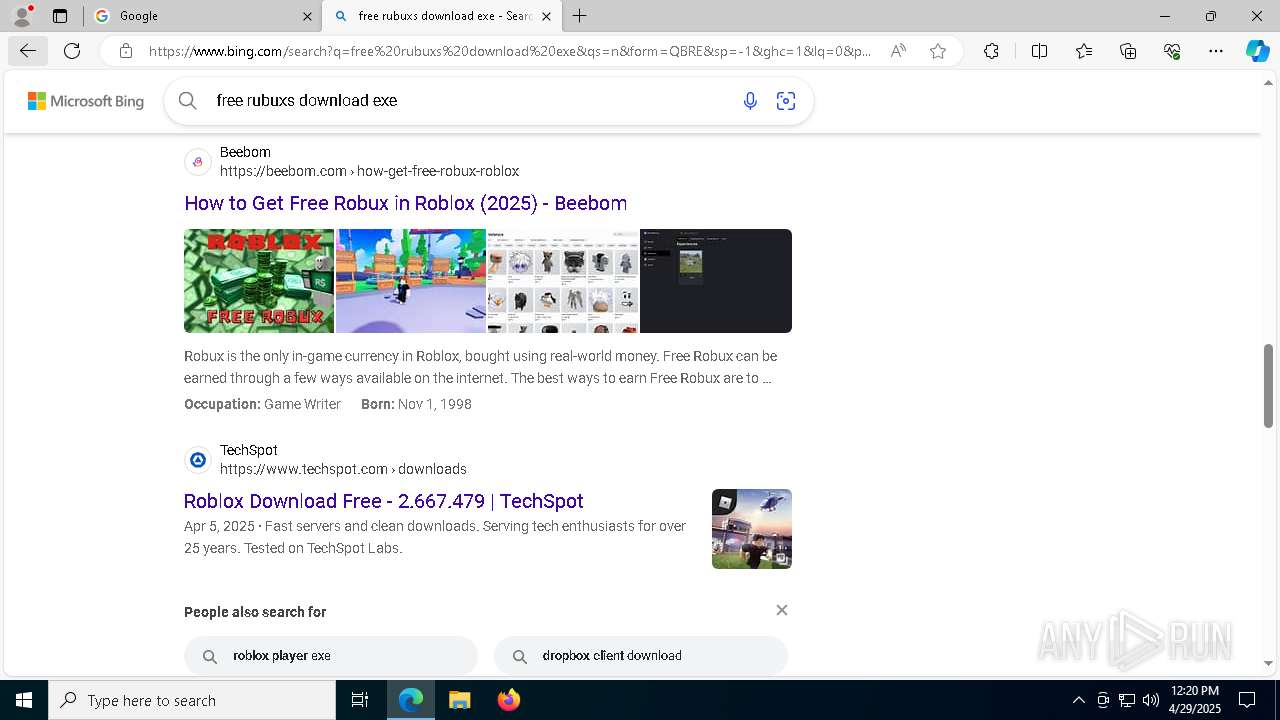The image size is (1280, 720).
Task: Open the tab actions menu icon
Action: coord(60,16)
